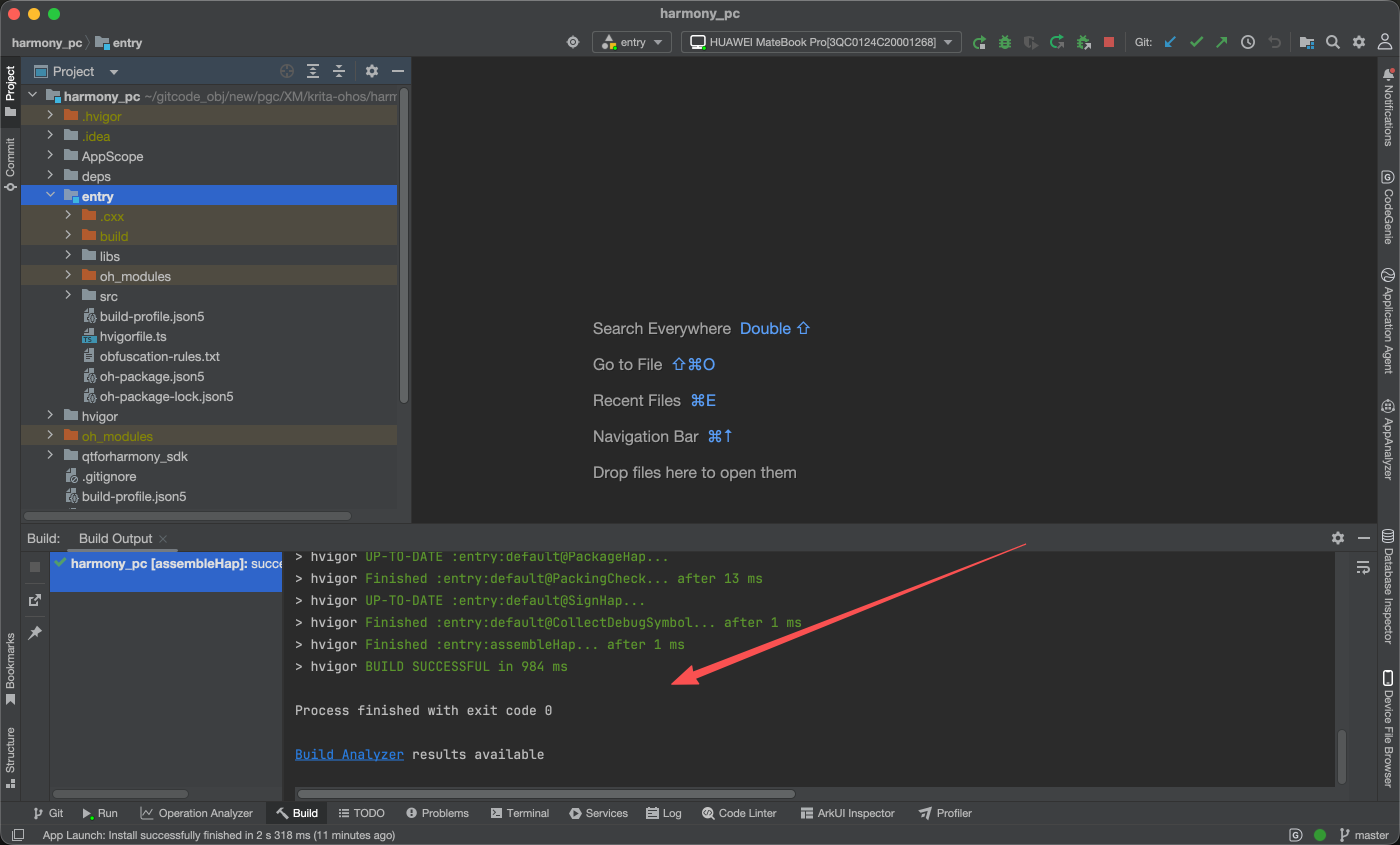Click the tool window toggle icon in status bar
1400x845 pixels.
point(18,834)
